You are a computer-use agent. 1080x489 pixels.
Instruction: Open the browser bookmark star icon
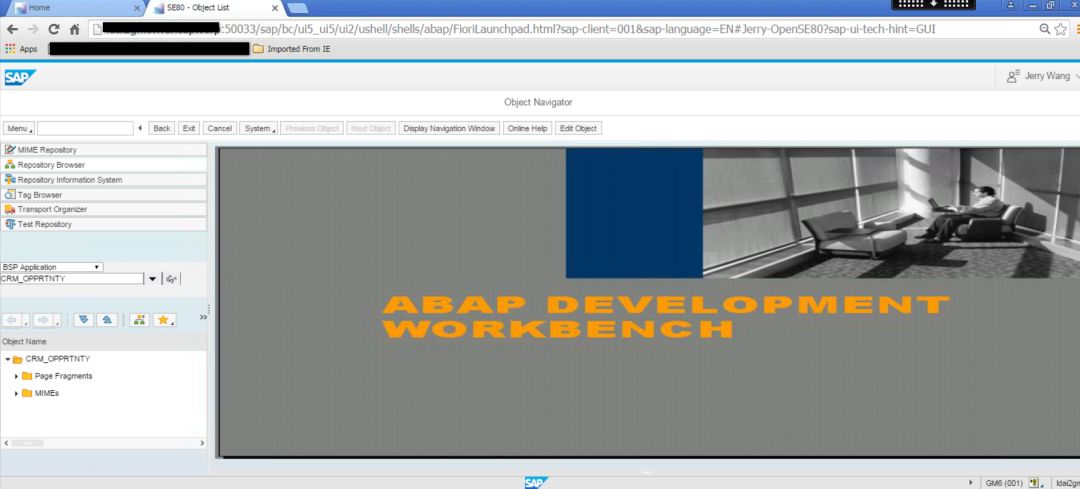(x=1061, y=29)
